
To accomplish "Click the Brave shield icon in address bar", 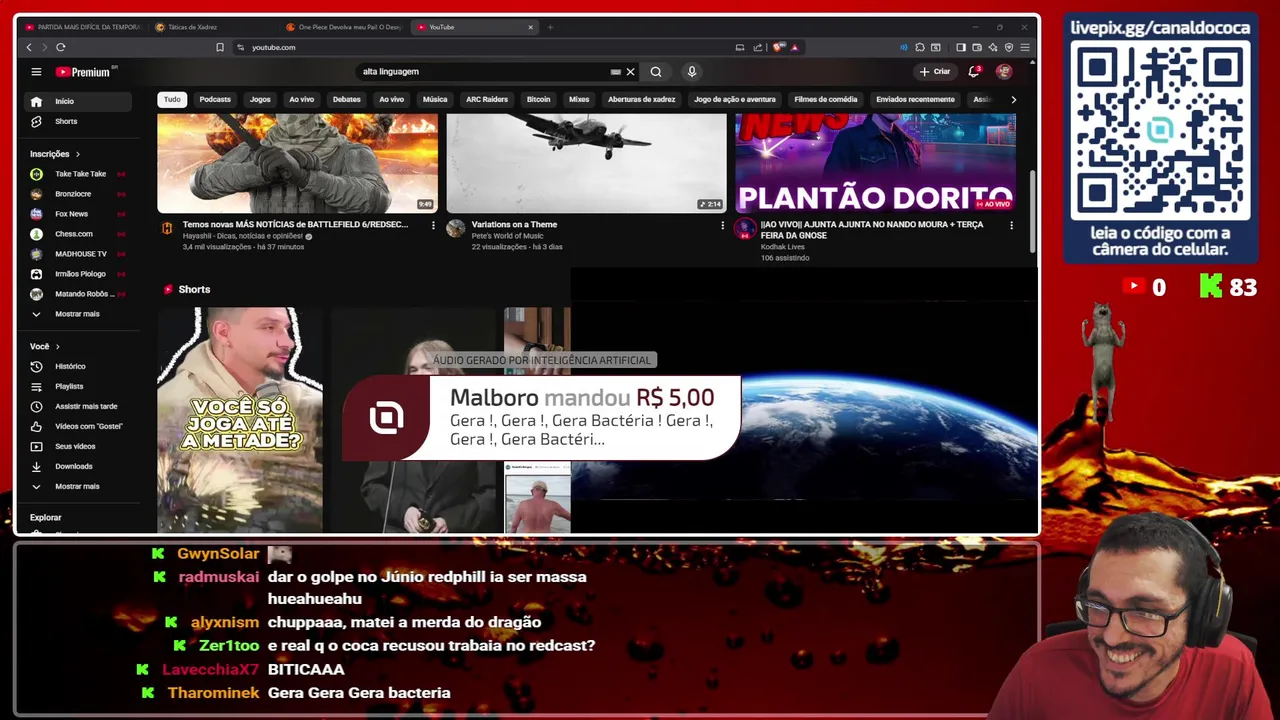I will [779, 47].
